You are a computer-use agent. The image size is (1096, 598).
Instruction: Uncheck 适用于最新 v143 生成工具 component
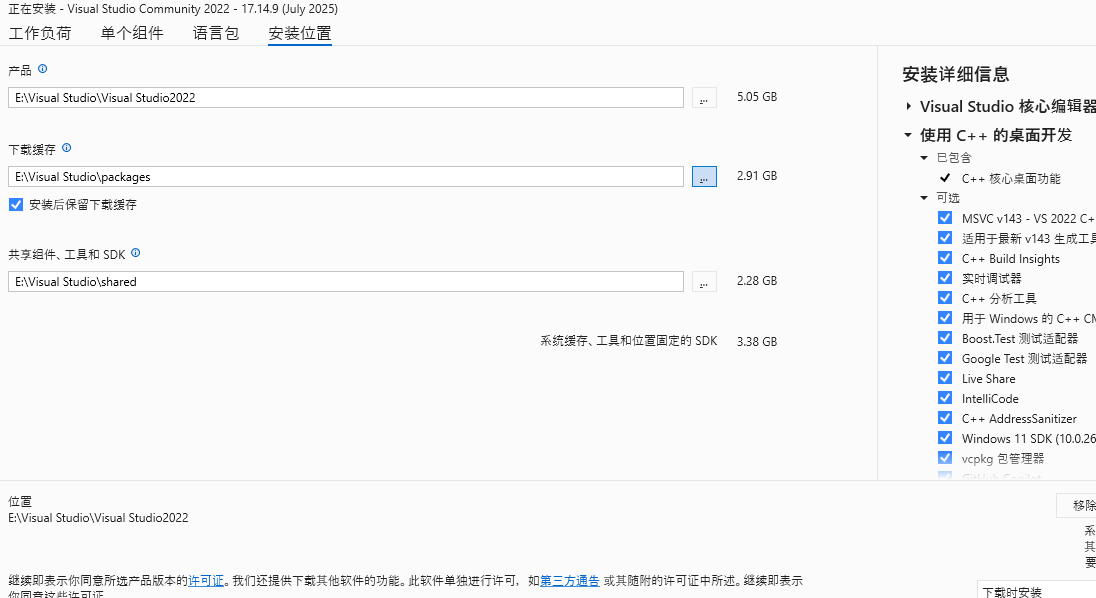(945, 238)
